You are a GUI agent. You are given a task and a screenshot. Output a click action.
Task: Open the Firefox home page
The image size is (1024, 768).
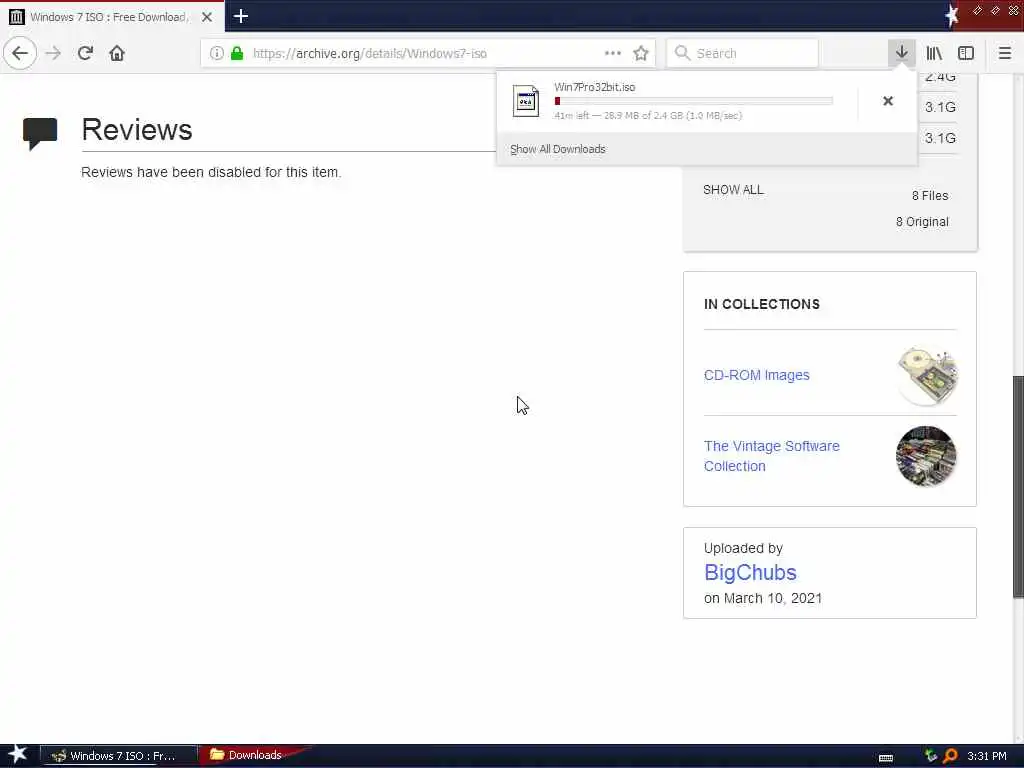tap(117, 53)
